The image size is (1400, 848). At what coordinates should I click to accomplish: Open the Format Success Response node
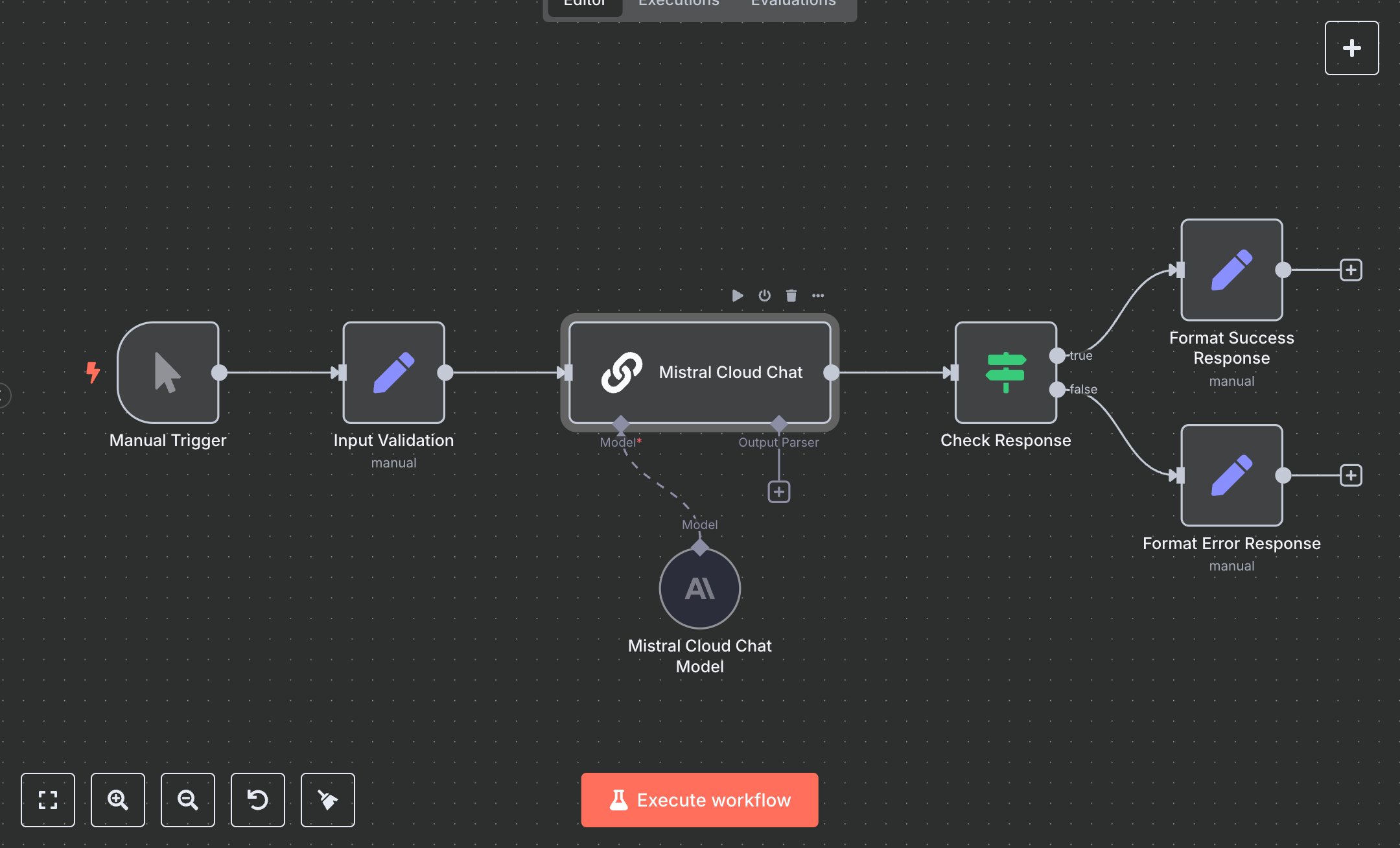[1231, 271]
